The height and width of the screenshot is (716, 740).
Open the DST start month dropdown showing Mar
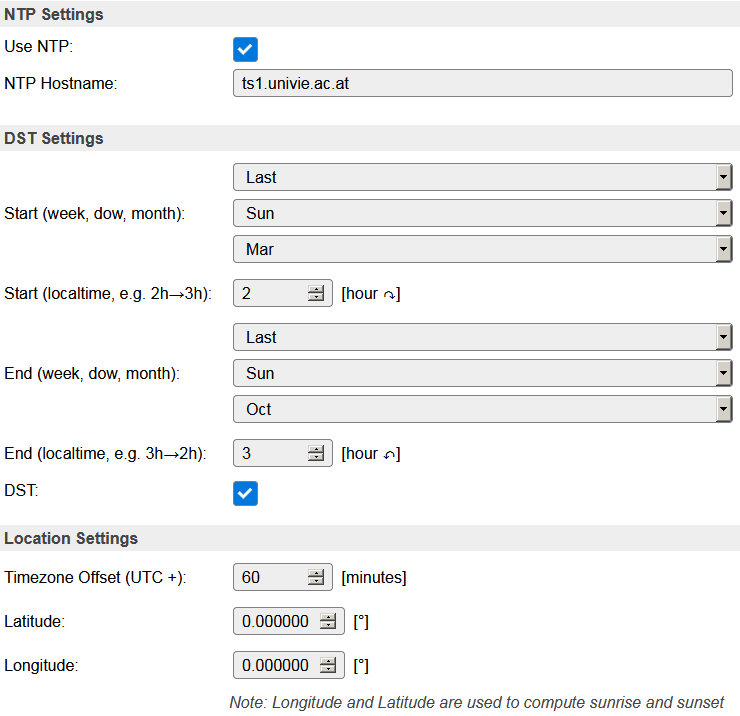pyautogui.click(x=482, y=249)
